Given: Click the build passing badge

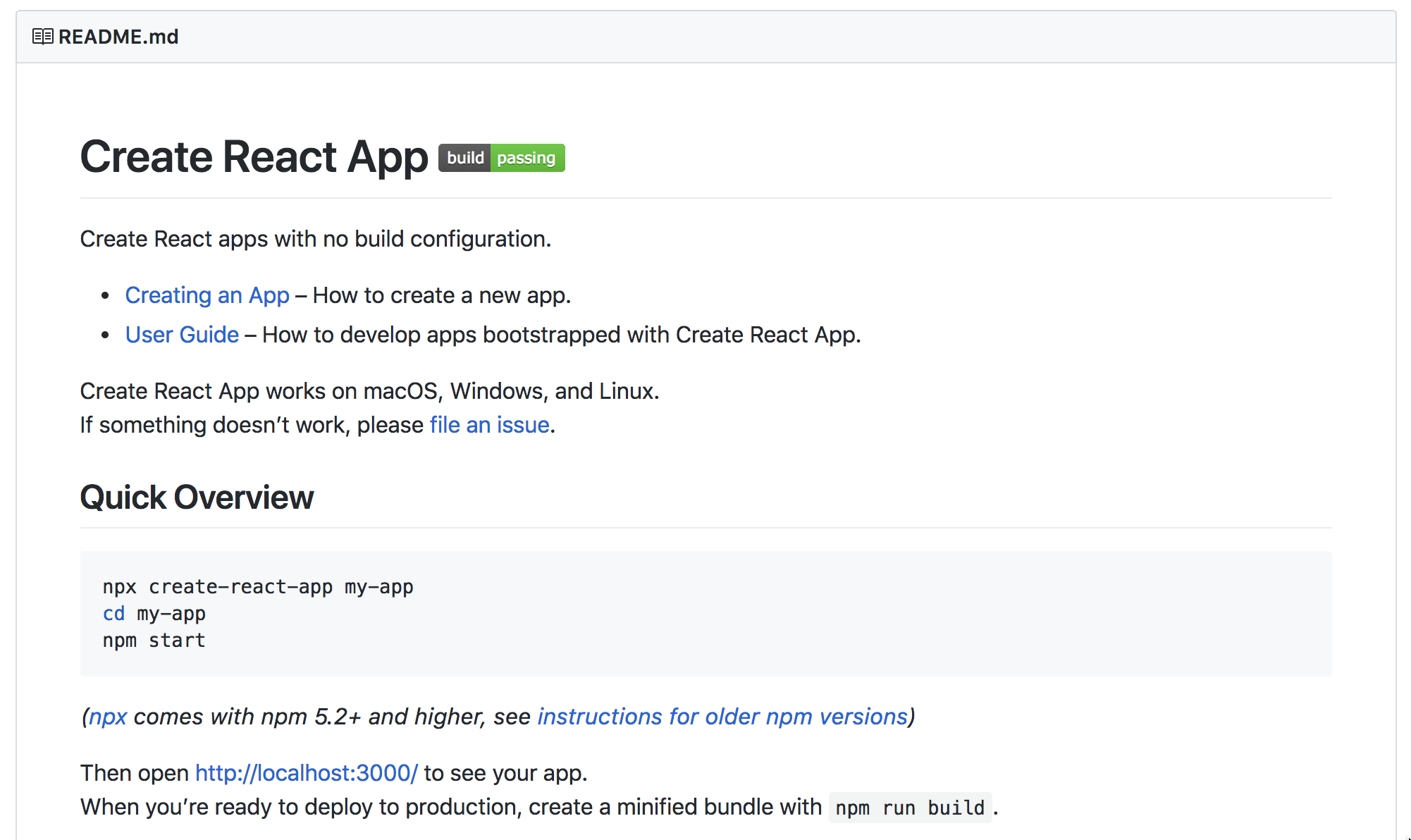Looking at the screenshot, I should coord(501,158).
